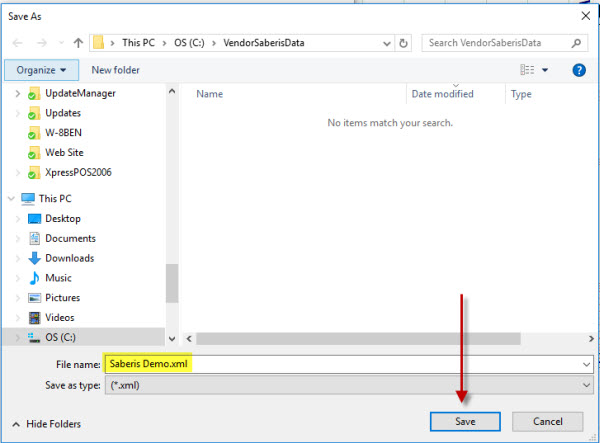Click the New folder button

(x=116, y=70)
